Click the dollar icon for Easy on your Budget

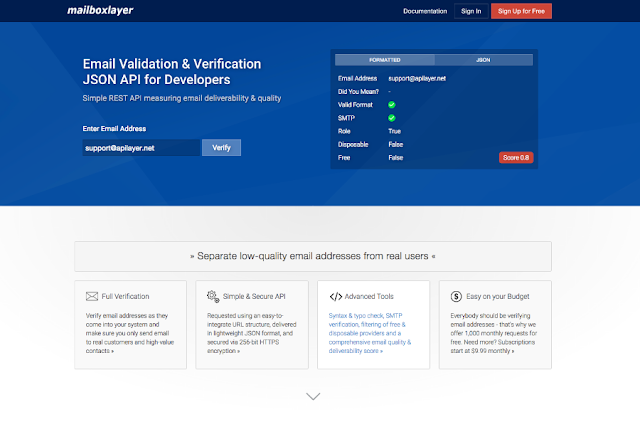pos(456,296)
